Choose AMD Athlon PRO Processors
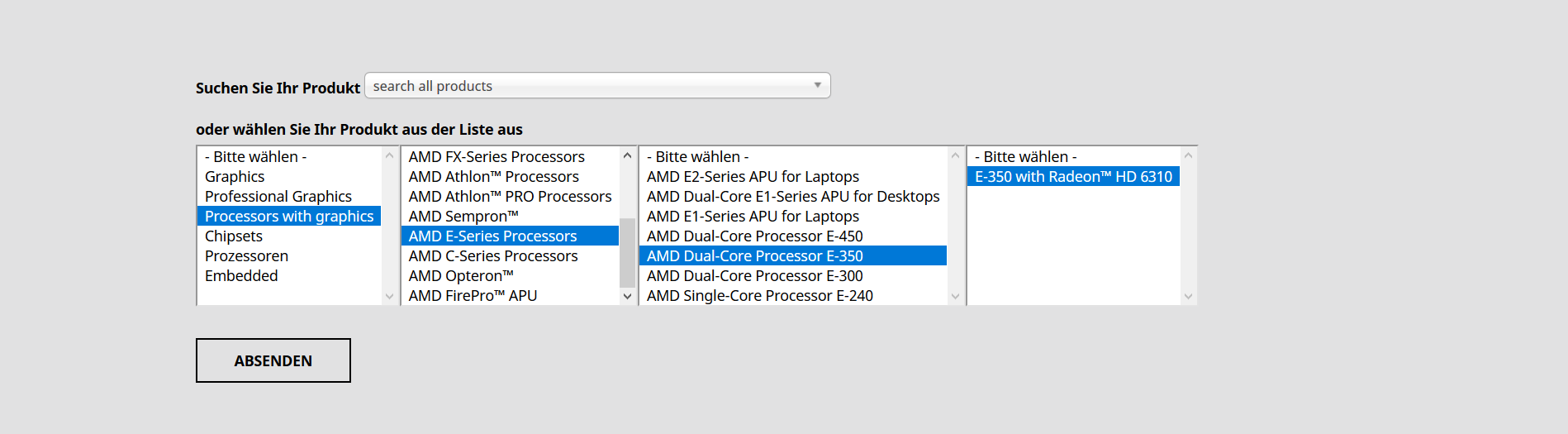1568x434 pixels. coord(510,197)
